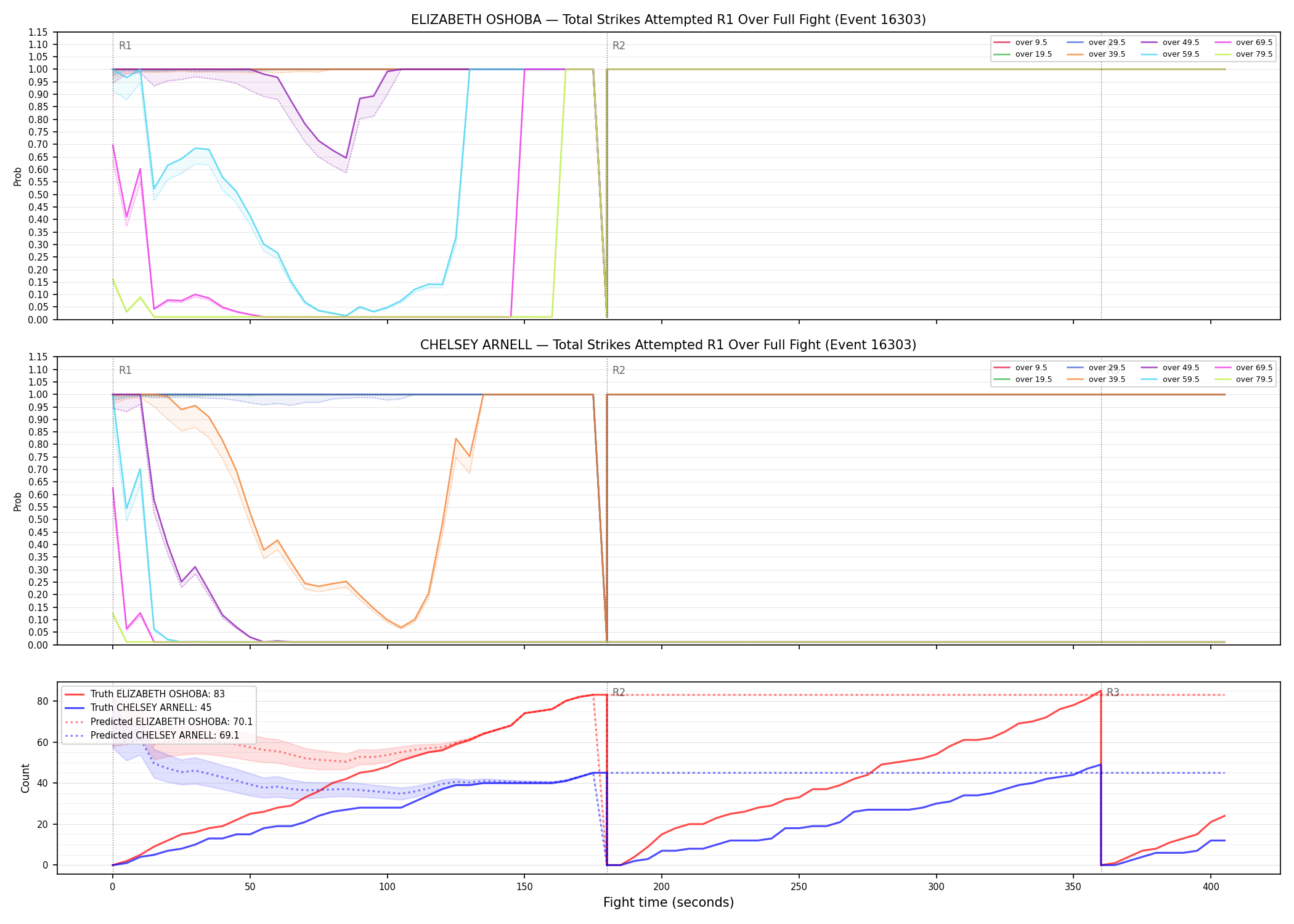1294x924 pixels.
Task: Click the Count axis tick label 80
Action: coord(43,701)
